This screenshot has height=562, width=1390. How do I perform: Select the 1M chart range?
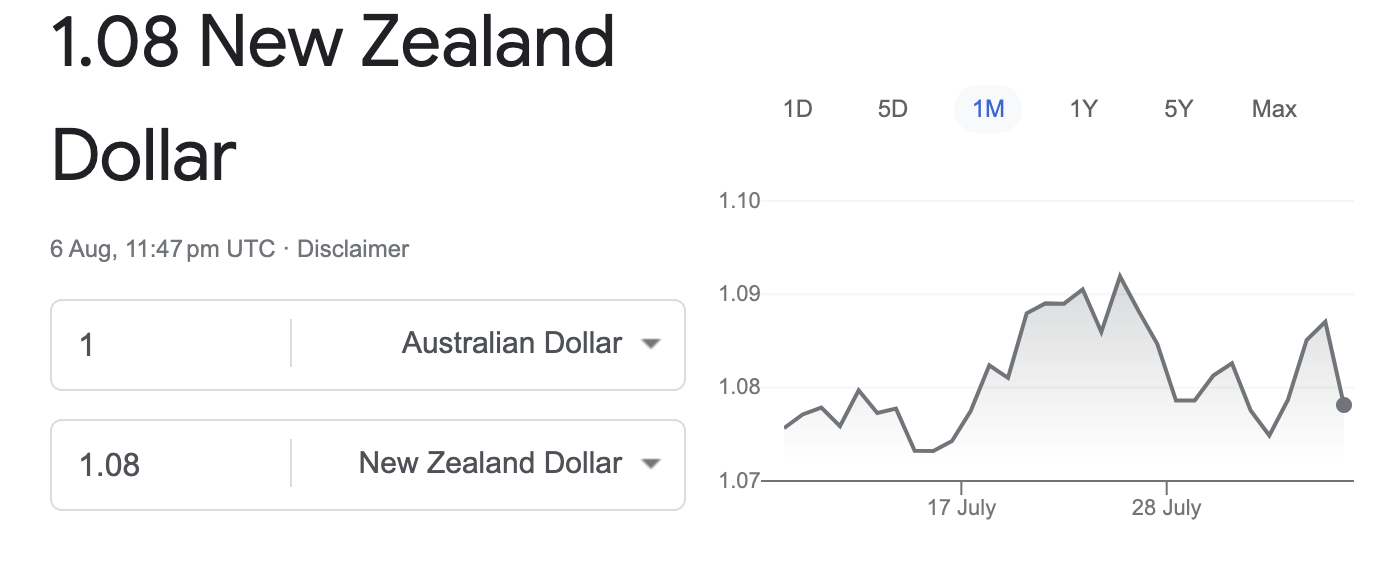point(988,109)
